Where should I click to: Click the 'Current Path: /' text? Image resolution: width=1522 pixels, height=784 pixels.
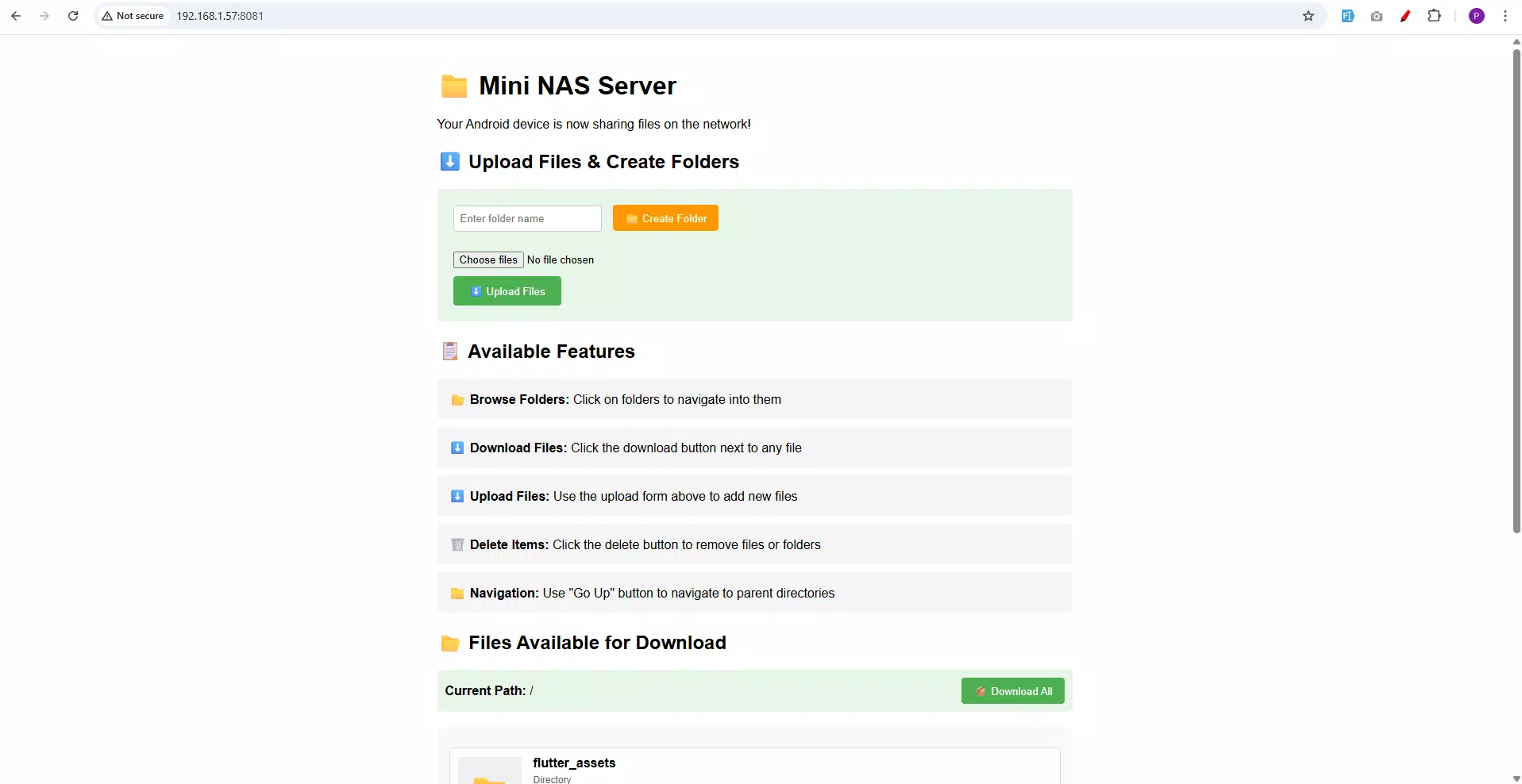pos(489,690)
